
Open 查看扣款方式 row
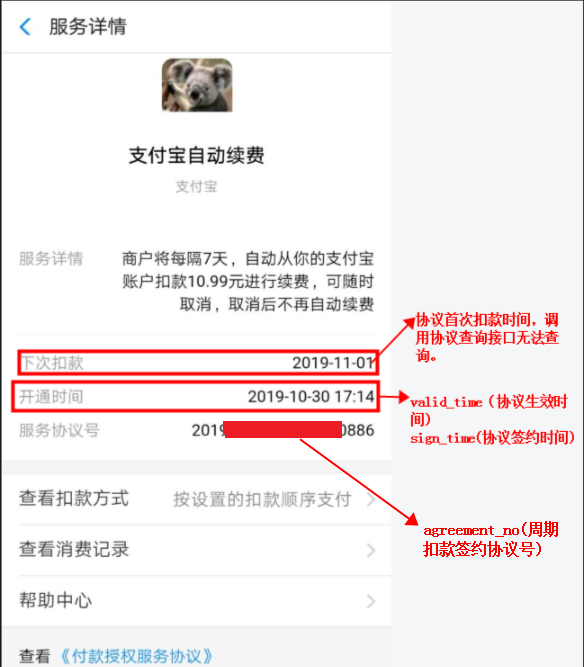(x=197, y=499)
